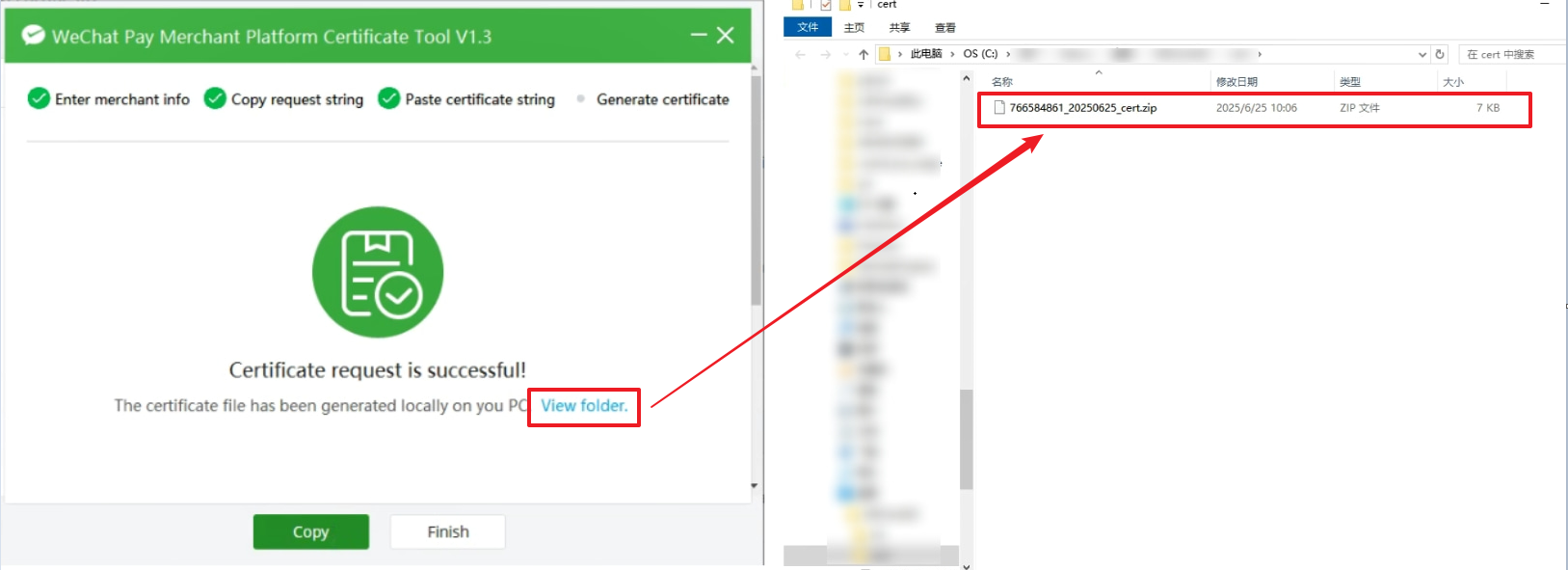The height and width of the screenshot is (570, 1568).
Task: Click the large certificate success icon
Action: coord(378,272)
